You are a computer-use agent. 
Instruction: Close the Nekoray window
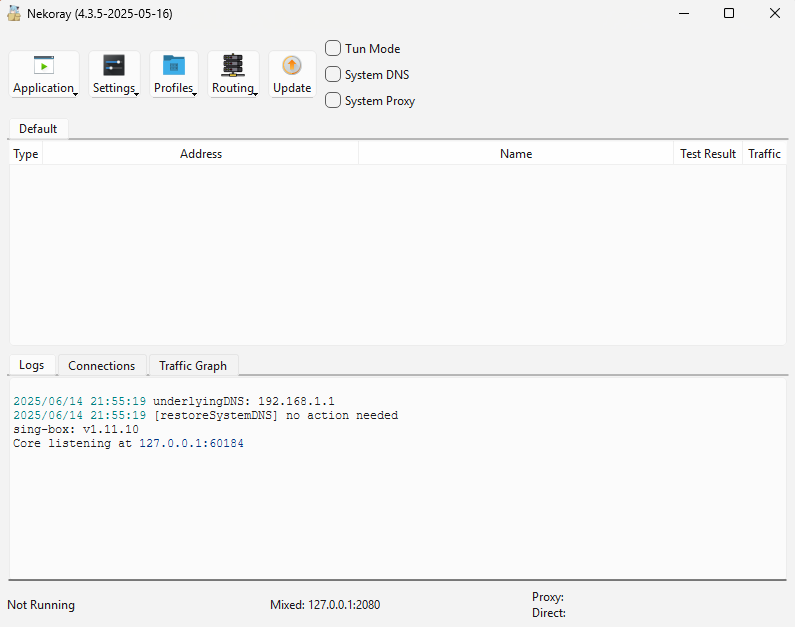click(774, 14)
